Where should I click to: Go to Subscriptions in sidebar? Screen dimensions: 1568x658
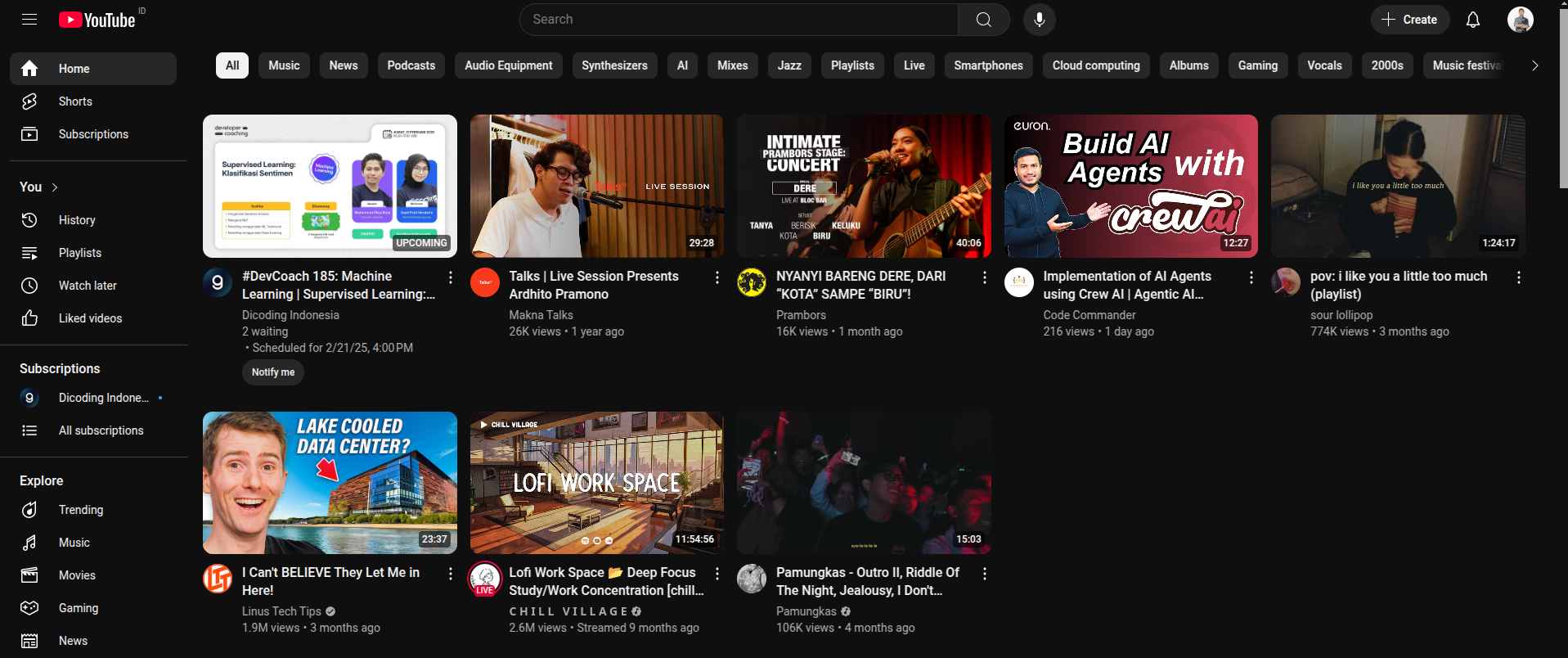point(93,134)
